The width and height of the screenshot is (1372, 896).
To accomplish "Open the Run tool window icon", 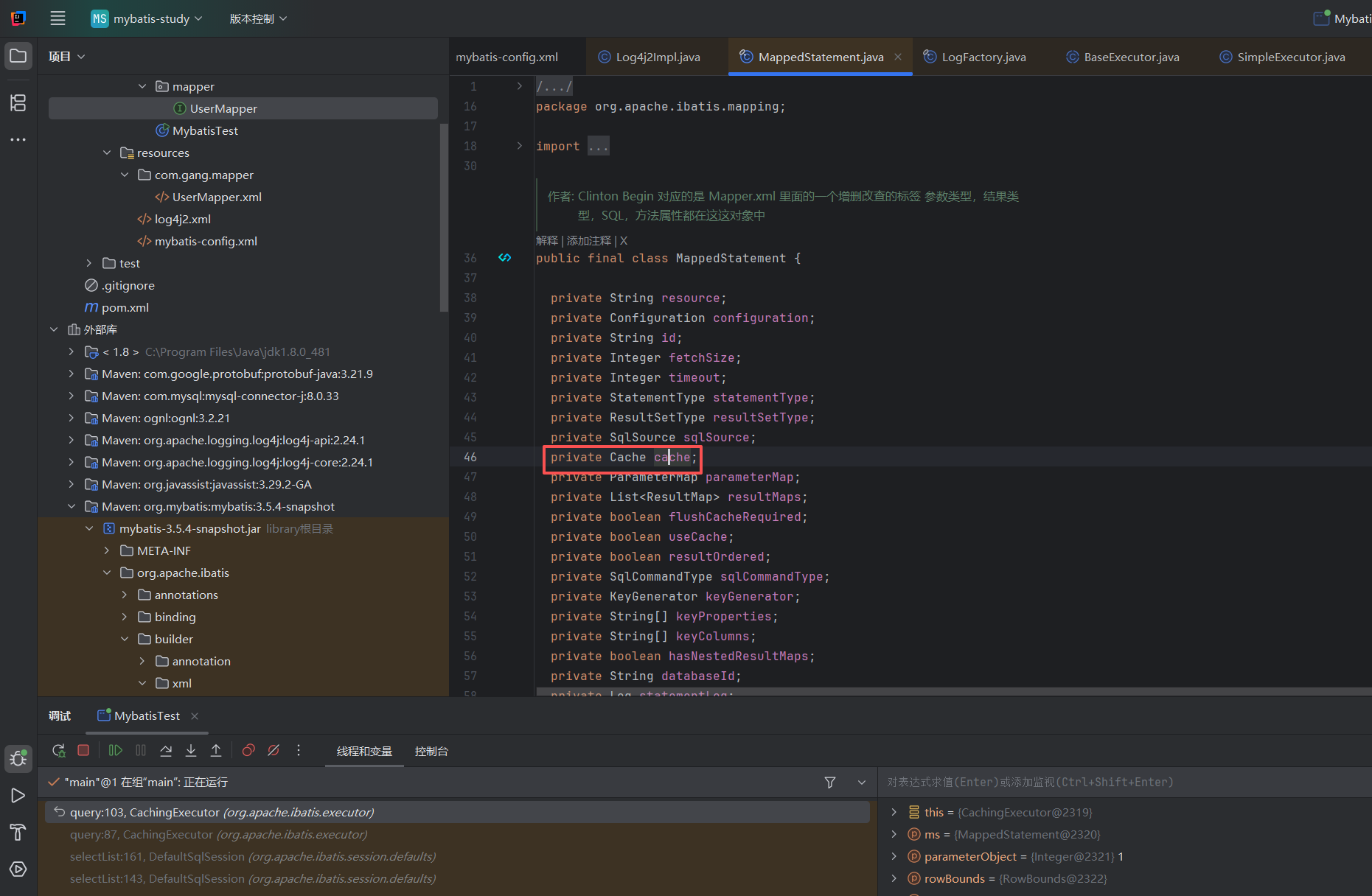I will (x=18, y=796).
